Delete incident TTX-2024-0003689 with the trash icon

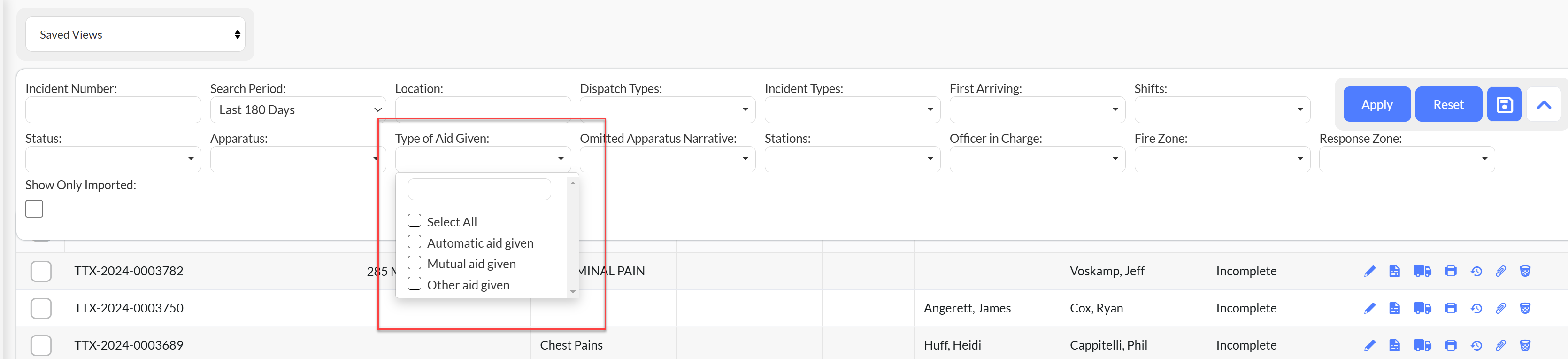click(x=1525, y=345)
